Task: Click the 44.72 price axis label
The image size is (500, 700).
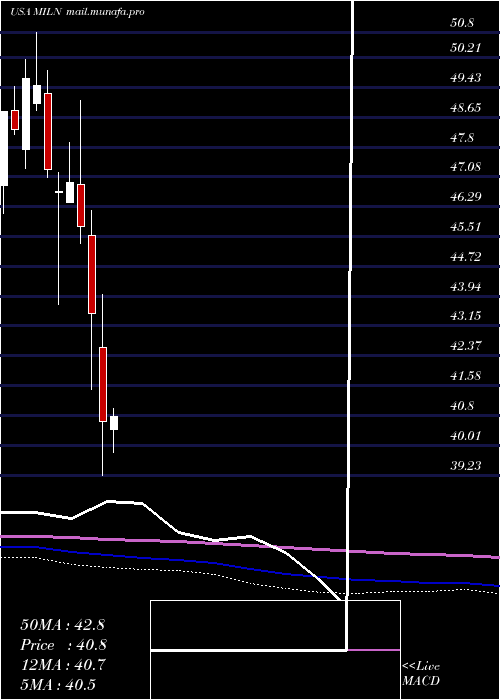Action: (x=466, y=257)
